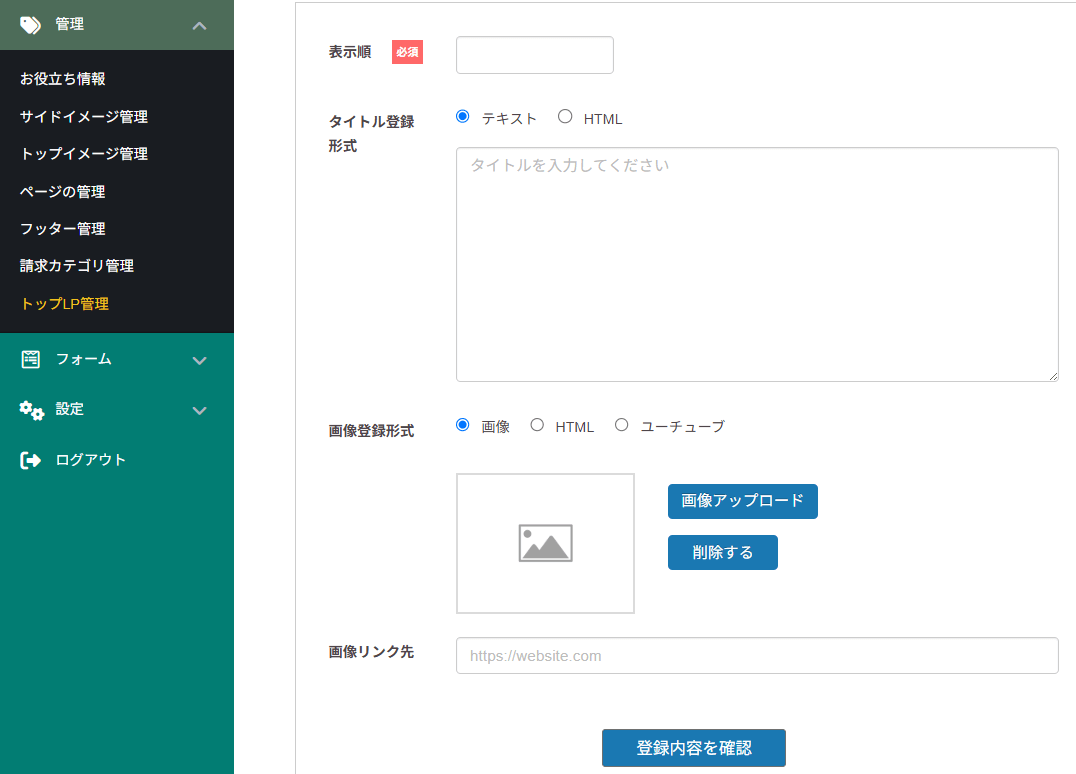This screenshot has width=1076, height=774.
Task: Select the テキスト title format radio
Action: pos(463,117)
